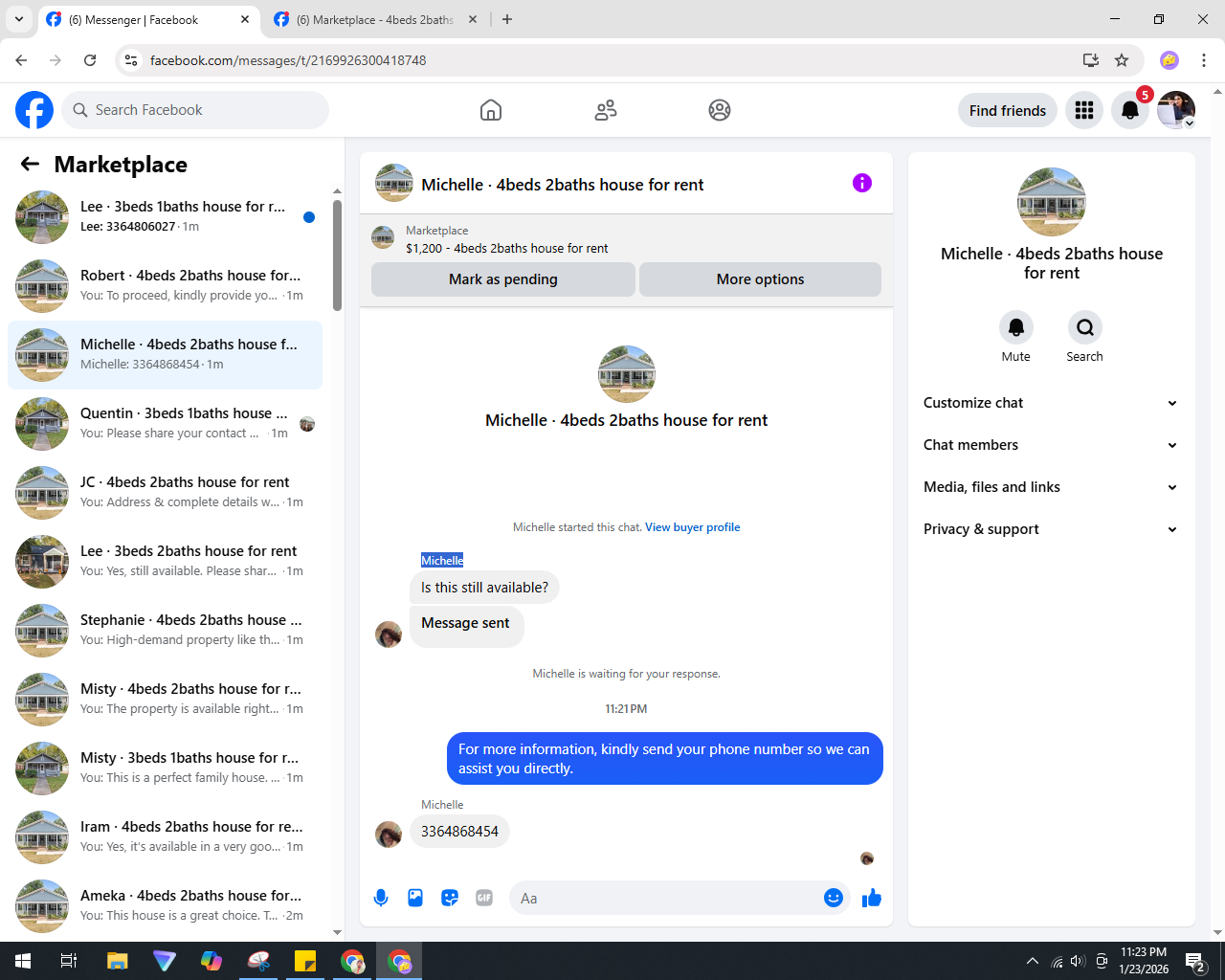Image resolution: width=1225 pixels, height=980 pixels.
Task: Open the notifications bell with badge 5
Action: (1130, 110)
